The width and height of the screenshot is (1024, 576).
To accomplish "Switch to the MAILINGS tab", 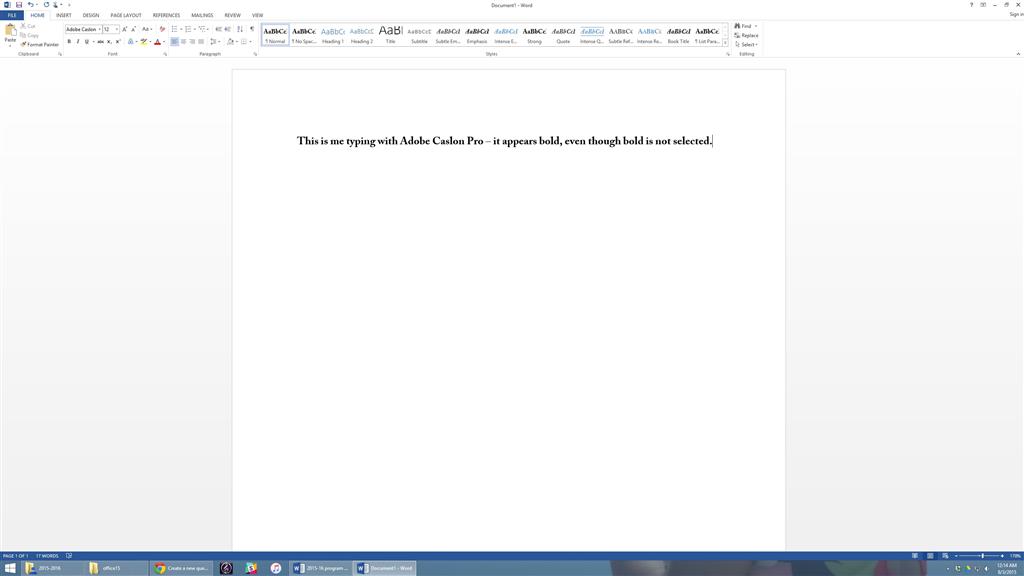I will (x=202, y=15).
